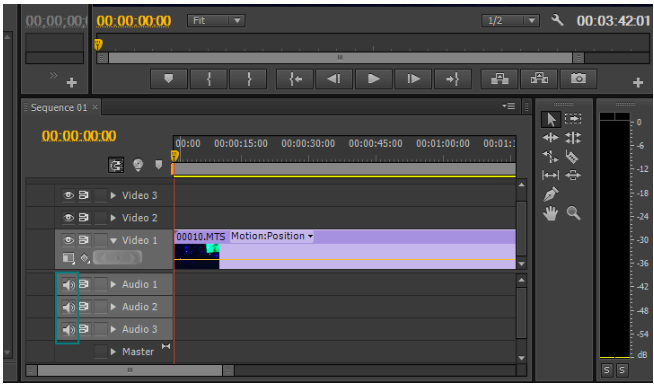Click the Master track output channel icon

166,346
